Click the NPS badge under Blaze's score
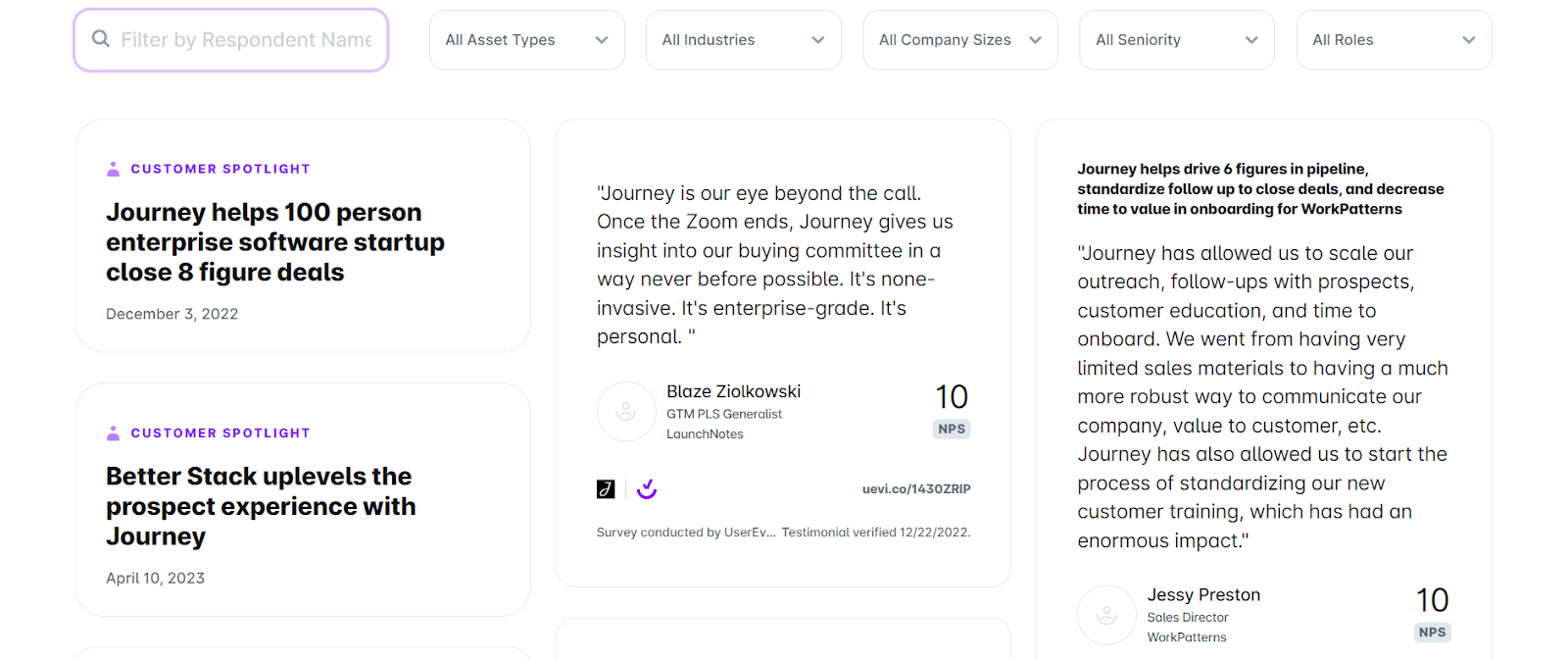This screenshot has width=1568, height=660. tap(952, 430)
